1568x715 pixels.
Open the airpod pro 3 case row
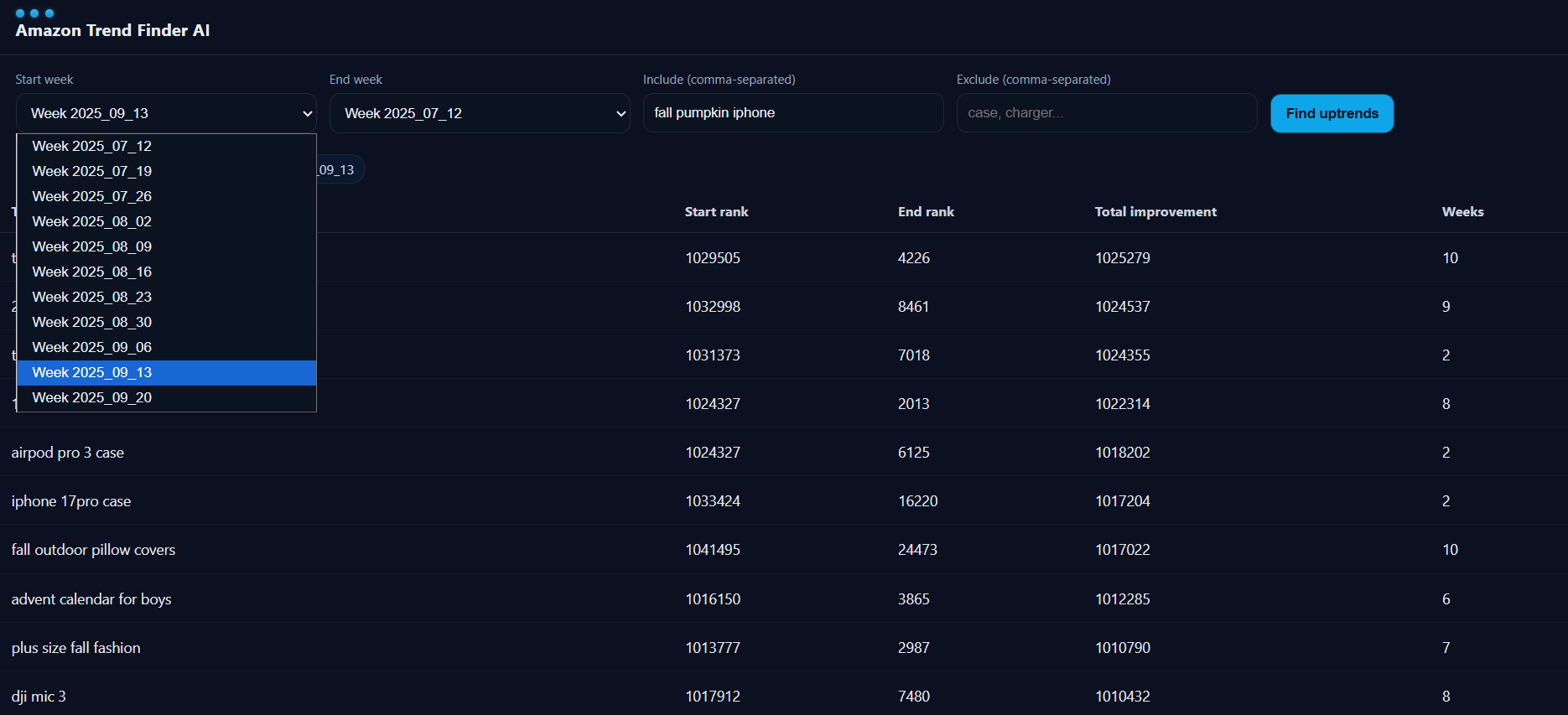68,453
